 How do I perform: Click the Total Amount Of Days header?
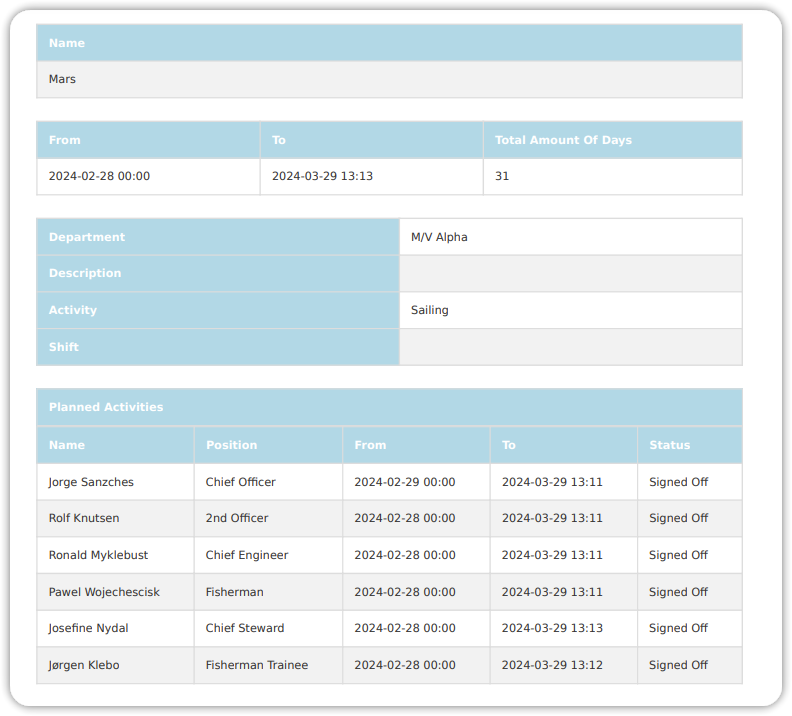coord(563,140)
